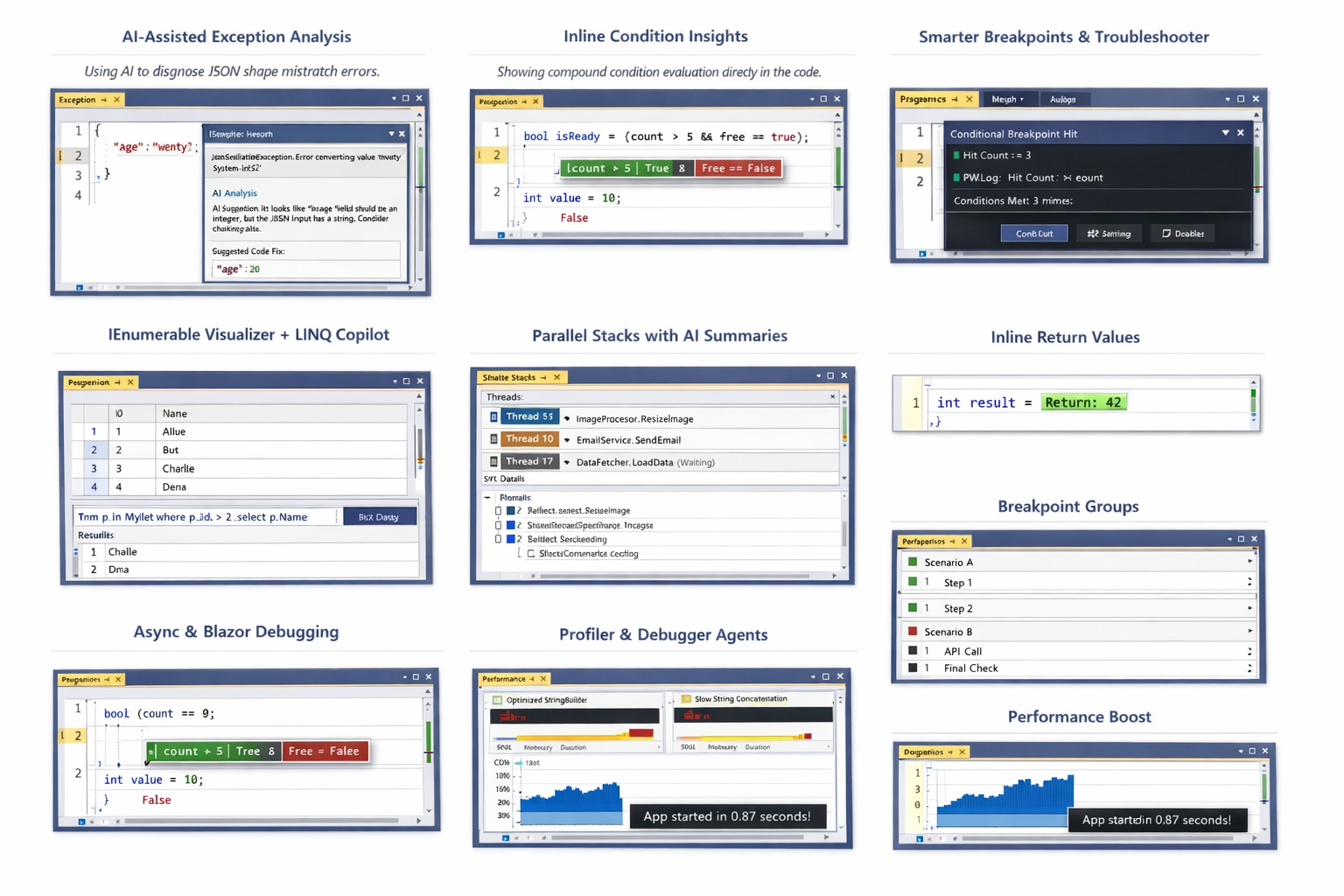Click the Deablet button
This screenshot has height=896, width=1344.
[1182, 234]
